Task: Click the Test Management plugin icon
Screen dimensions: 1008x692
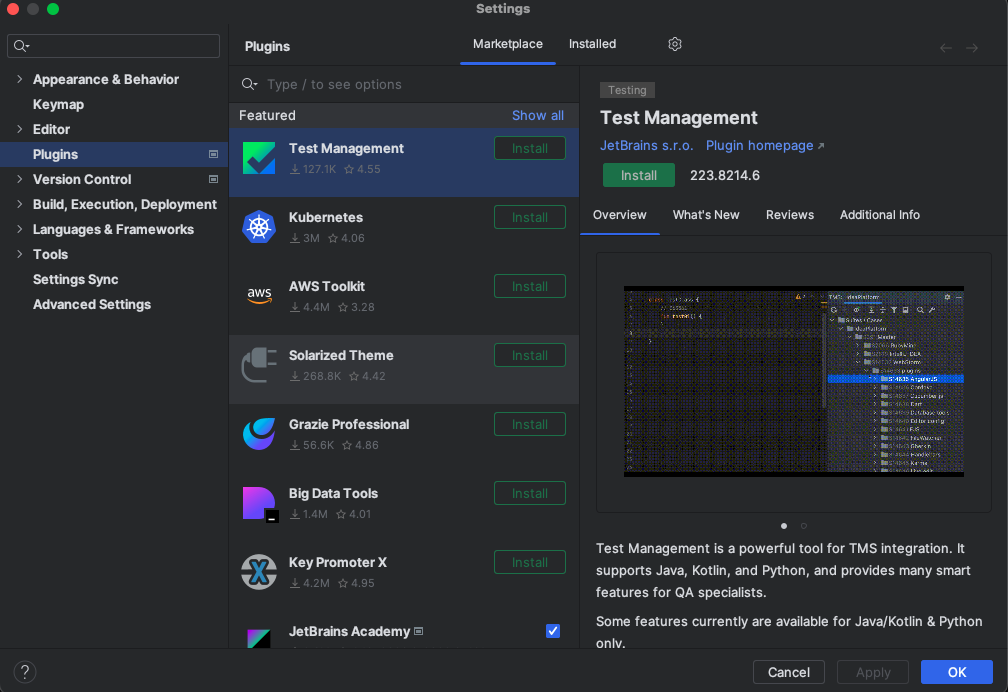Action: coord(259,158)
